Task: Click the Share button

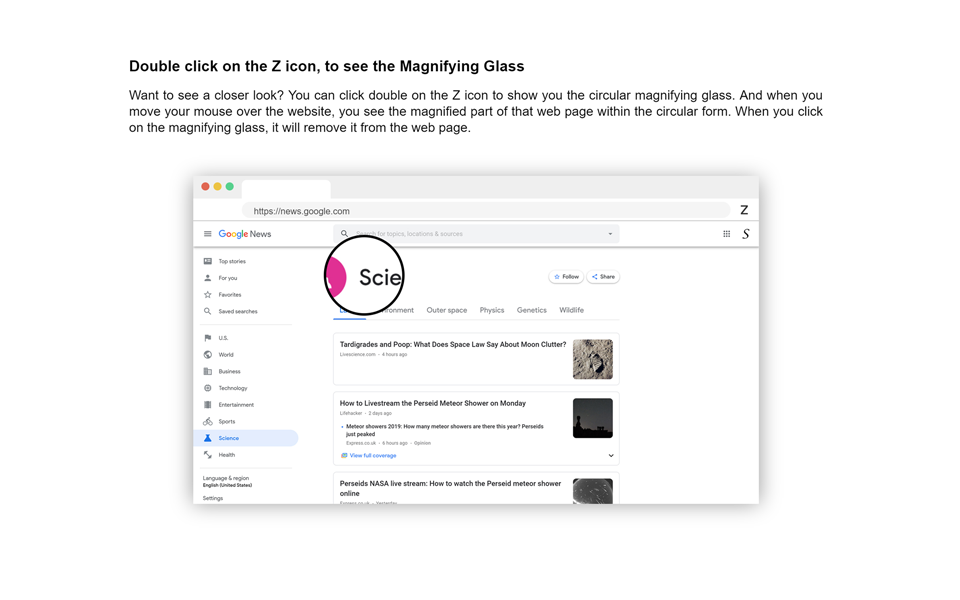Action: pos(603,277)
